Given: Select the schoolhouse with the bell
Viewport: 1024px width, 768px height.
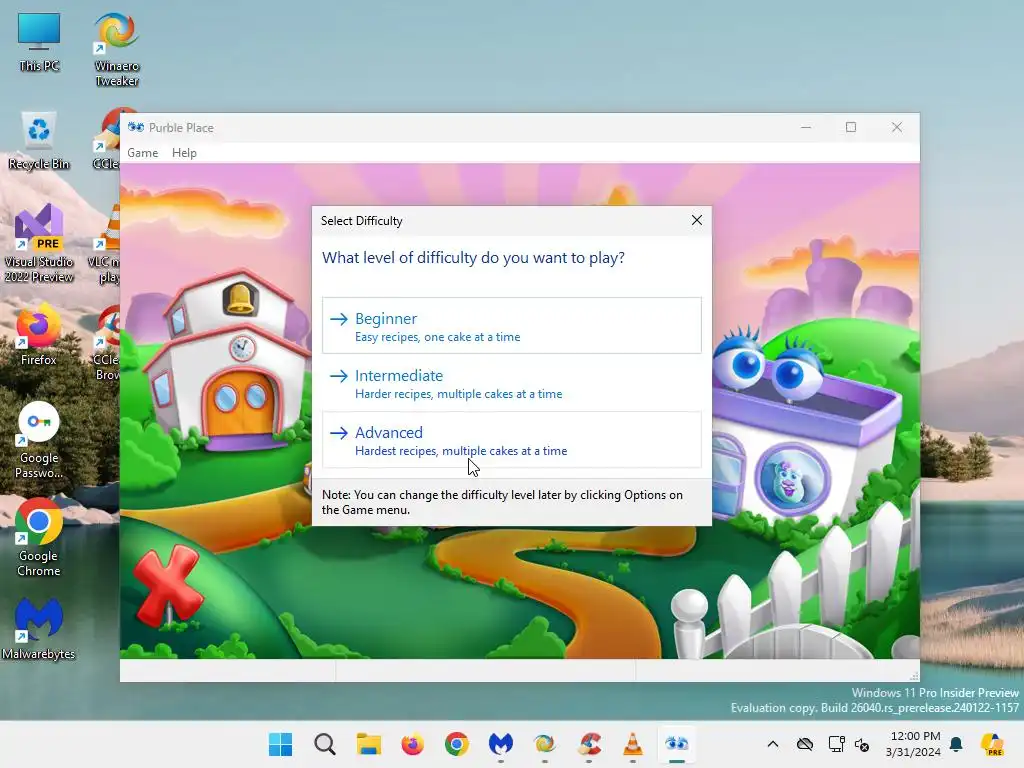Looking at the screenshot, I should pos(227,360).
